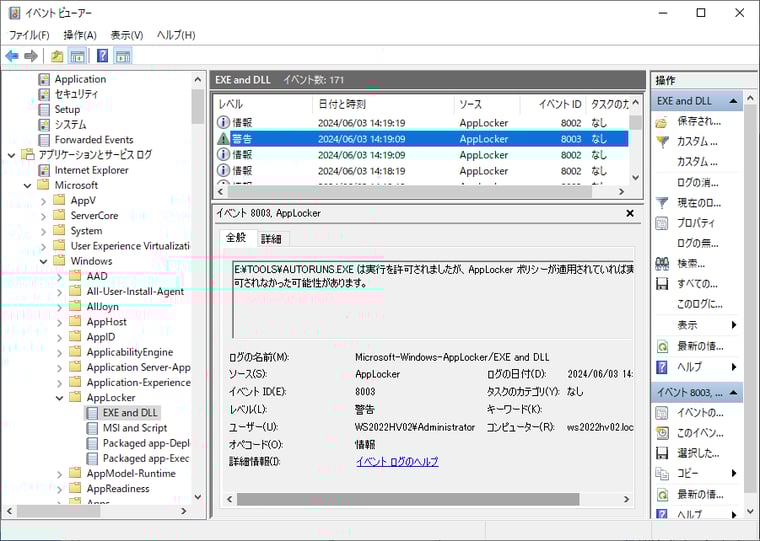This screenshot has height=541, width=760.
Task: Click the warning triangle icon of 8003 event
Action: pyautogui.click(x=223, y=139)
